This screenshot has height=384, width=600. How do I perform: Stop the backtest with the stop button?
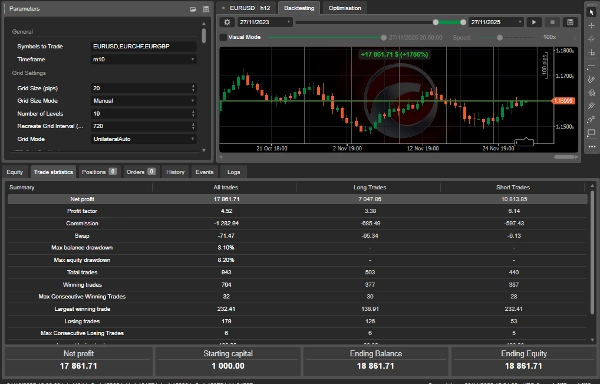click(552, 22)
